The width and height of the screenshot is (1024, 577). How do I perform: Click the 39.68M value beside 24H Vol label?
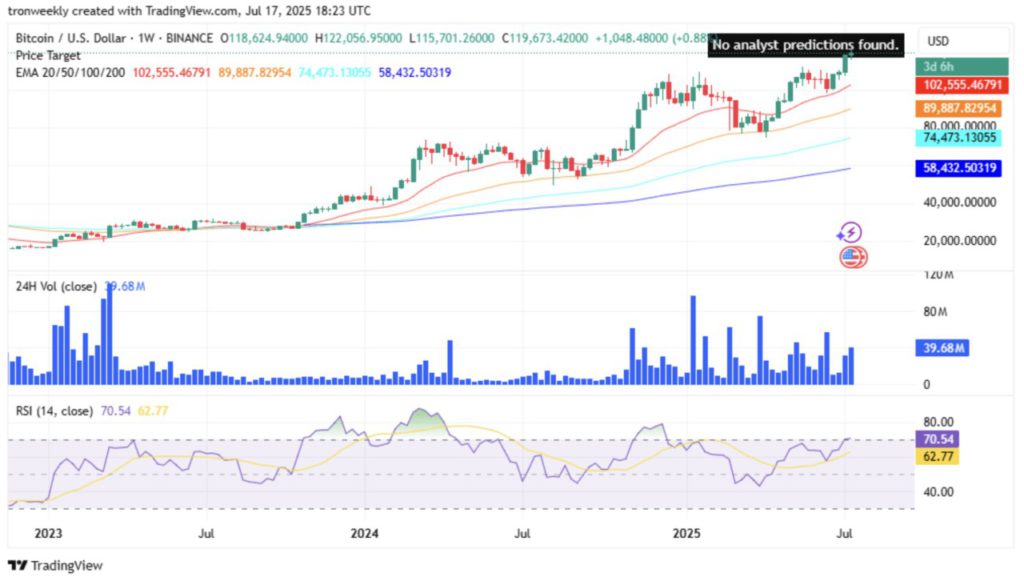[125, 287]
